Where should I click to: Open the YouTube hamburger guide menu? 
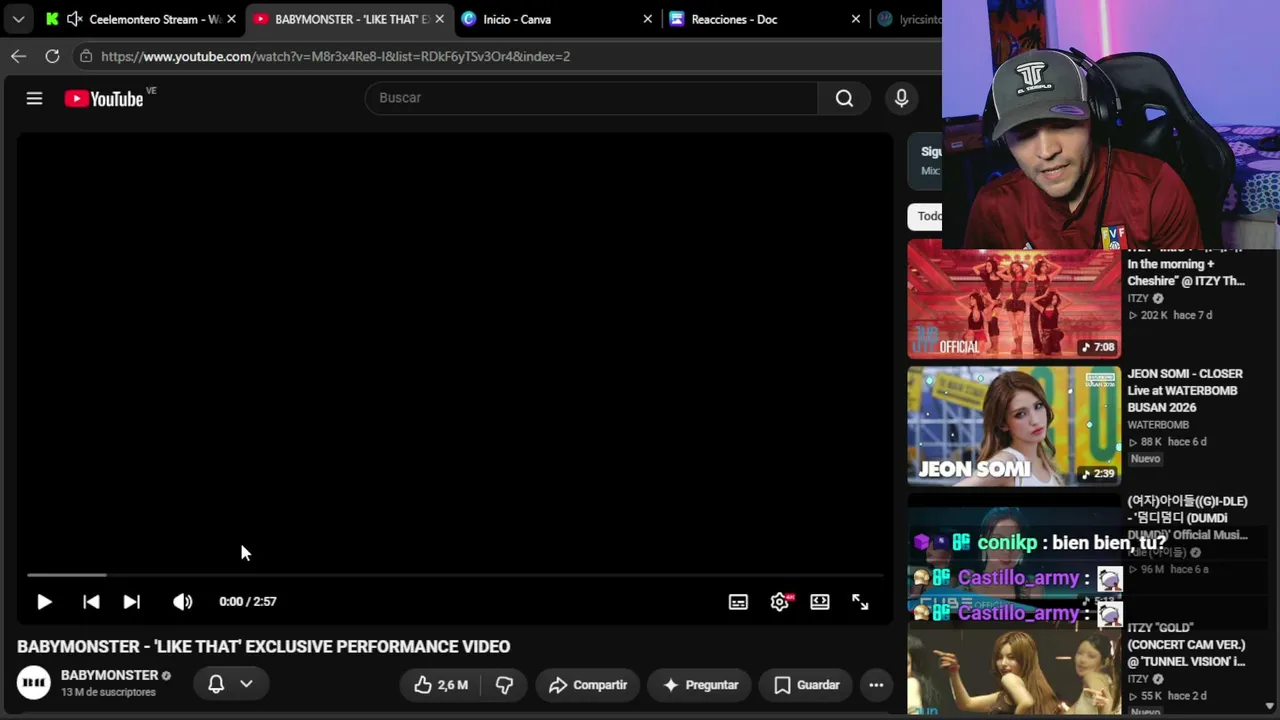(x=34, y=98)
